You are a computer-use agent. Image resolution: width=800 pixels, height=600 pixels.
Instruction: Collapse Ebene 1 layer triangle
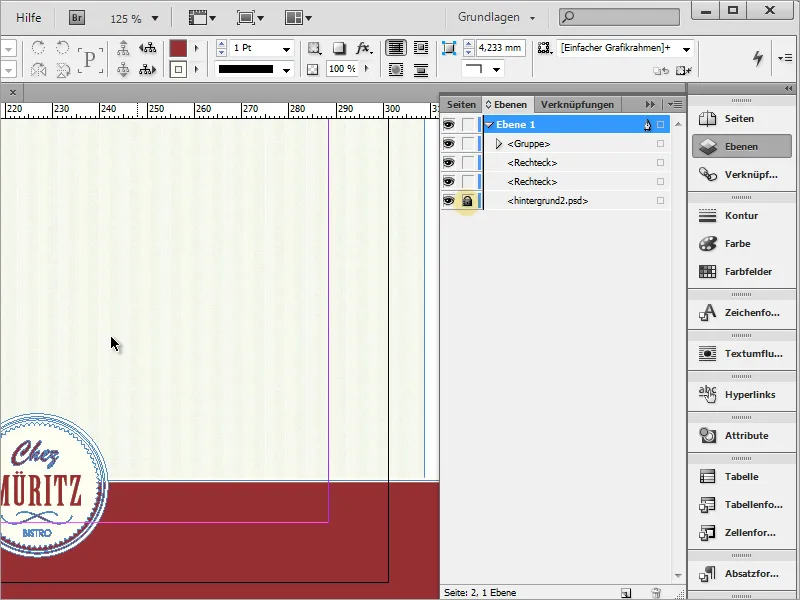tap(489, 124)
